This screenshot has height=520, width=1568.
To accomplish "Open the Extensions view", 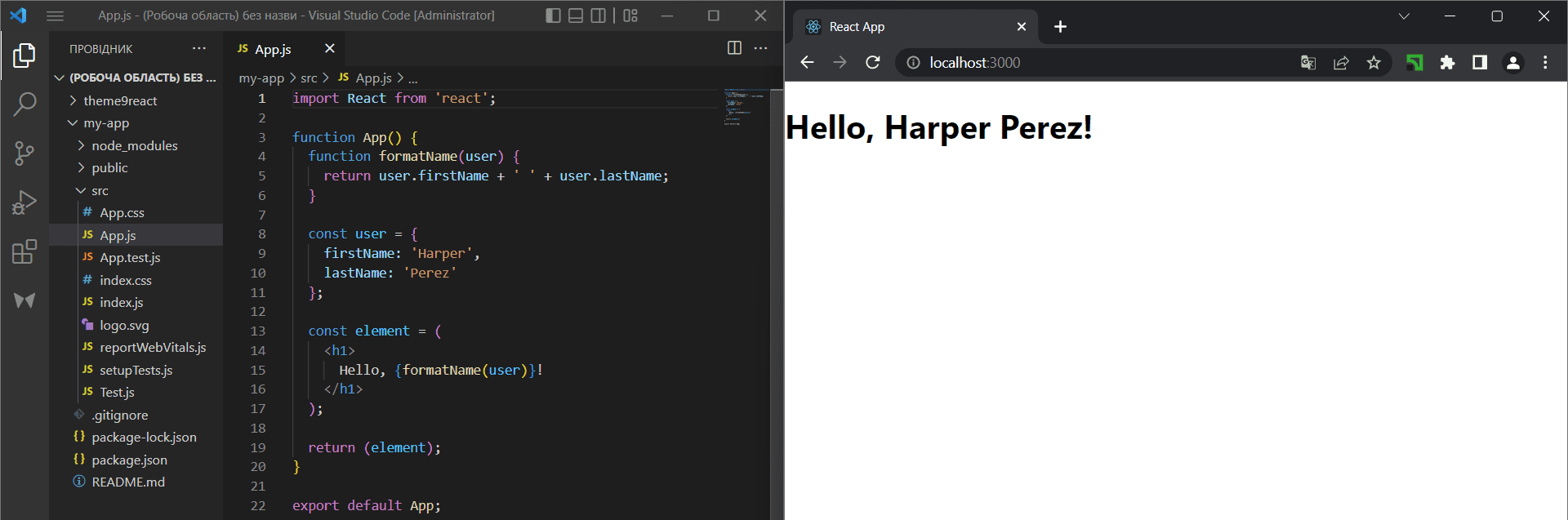I will 24,251.
